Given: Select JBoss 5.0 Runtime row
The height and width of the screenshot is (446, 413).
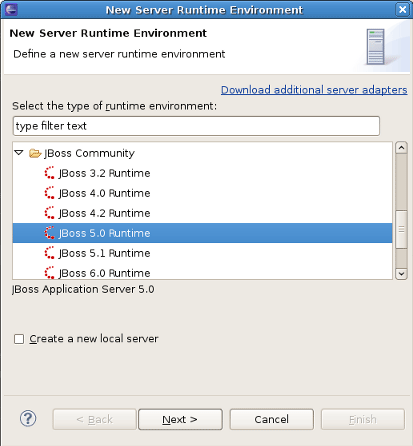Looking at the screenshot, I should coord(202,233).
